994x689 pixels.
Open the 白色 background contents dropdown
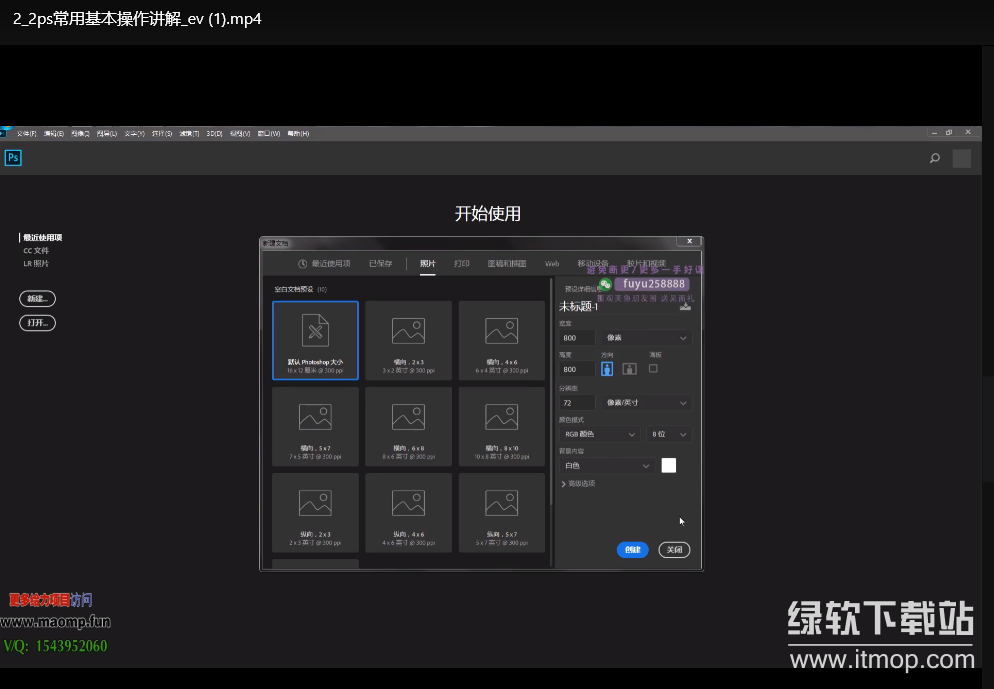[x=606, y=466]
